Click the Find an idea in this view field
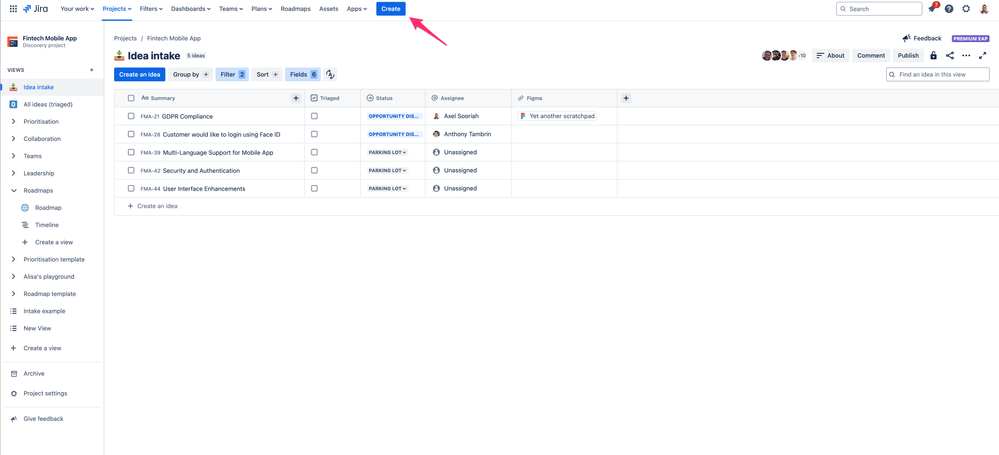 [x=937, y=75]
